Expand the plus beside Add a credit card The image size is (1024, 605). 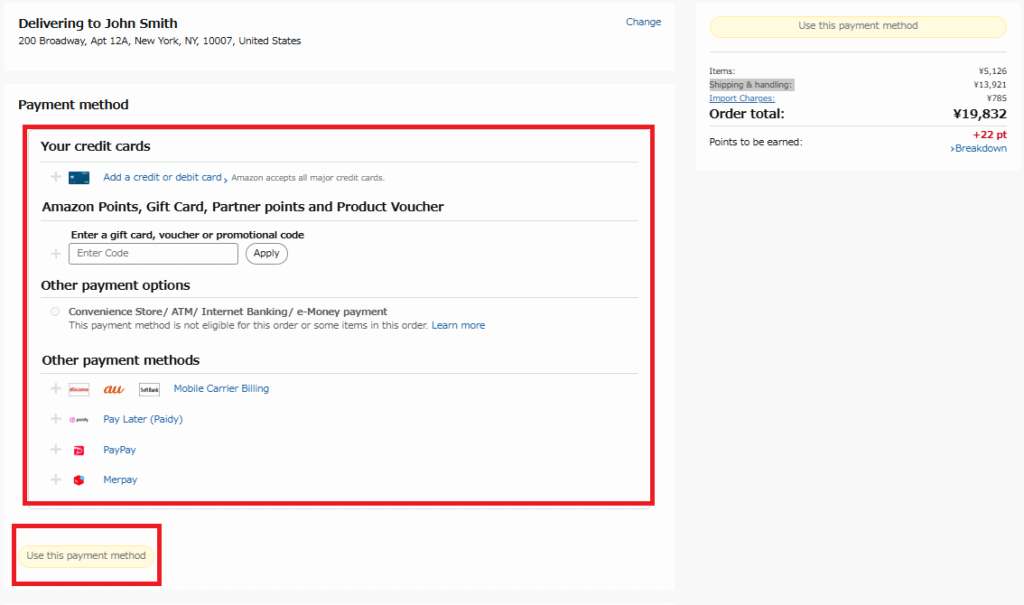click(x=56, y=177)
